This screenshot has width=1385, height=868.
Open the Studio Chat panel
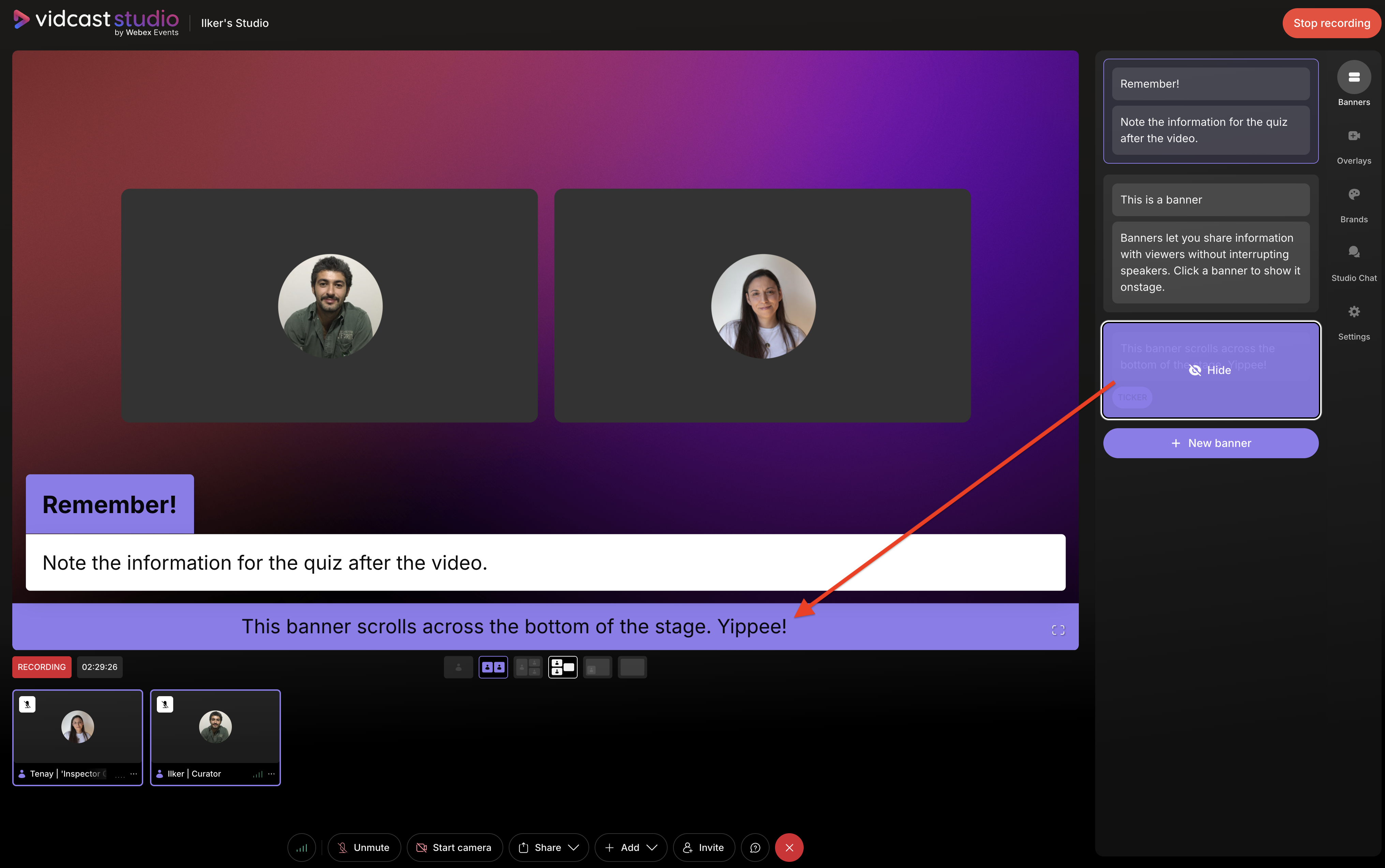point(1353,264)
